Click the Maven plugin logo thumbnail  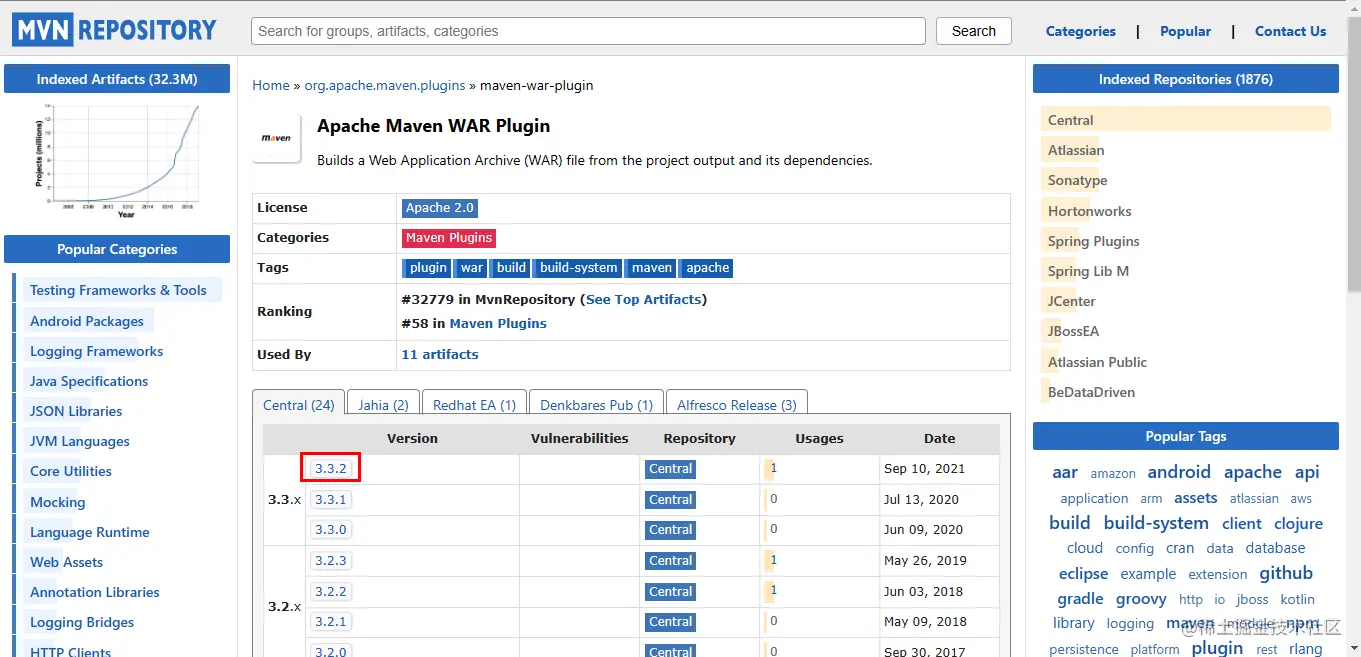[x=277, y=138]
